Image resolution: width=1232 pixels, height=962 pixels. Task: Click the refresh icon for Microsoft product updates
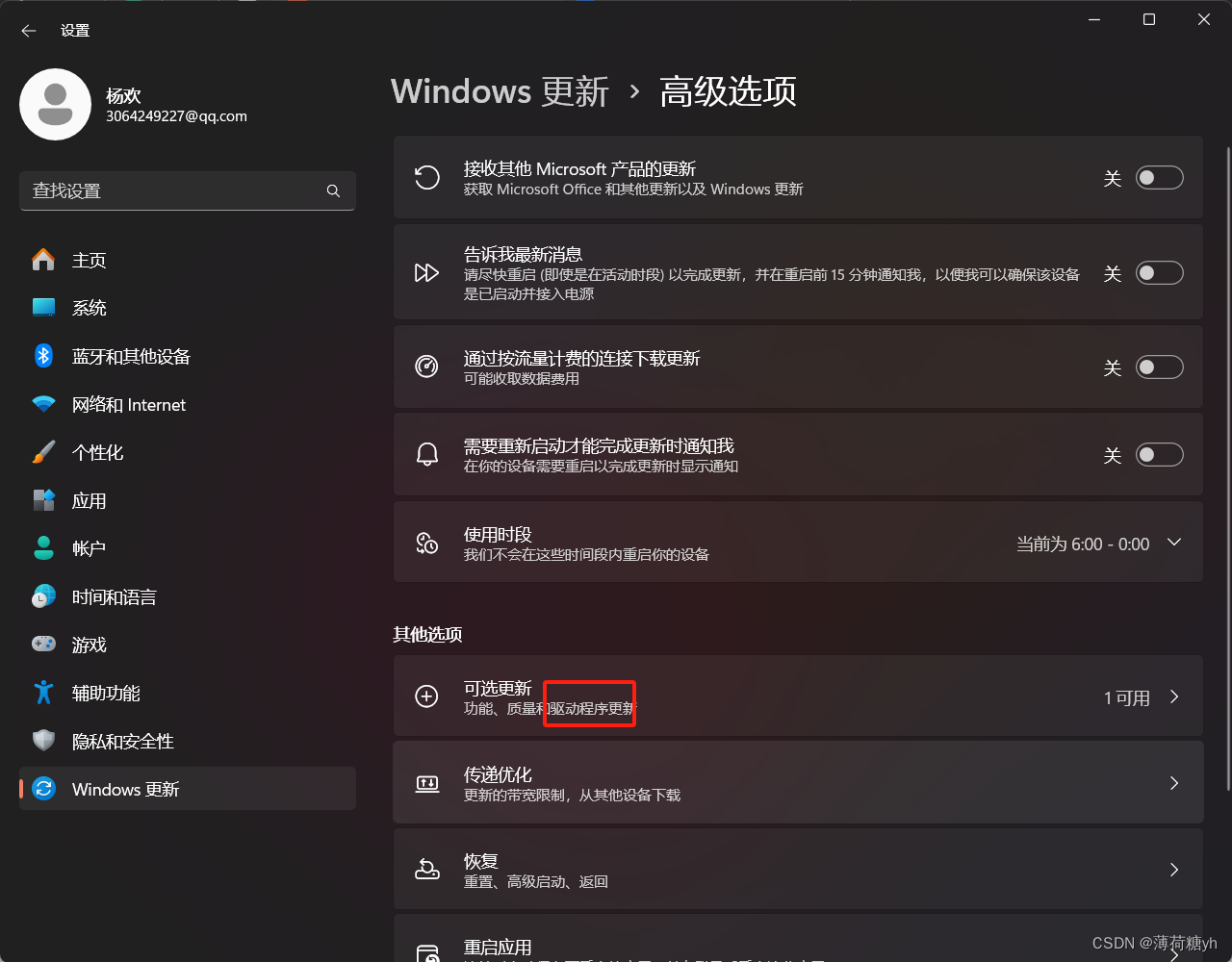click(426, 177)
